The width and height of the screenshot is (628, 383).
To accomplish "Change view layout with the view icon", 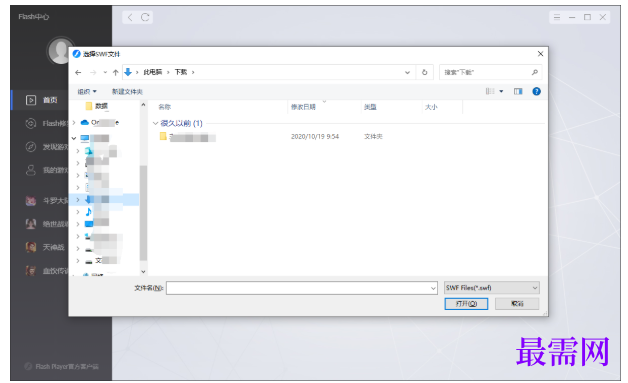I will pyautogui.click(x=490, y=91).
